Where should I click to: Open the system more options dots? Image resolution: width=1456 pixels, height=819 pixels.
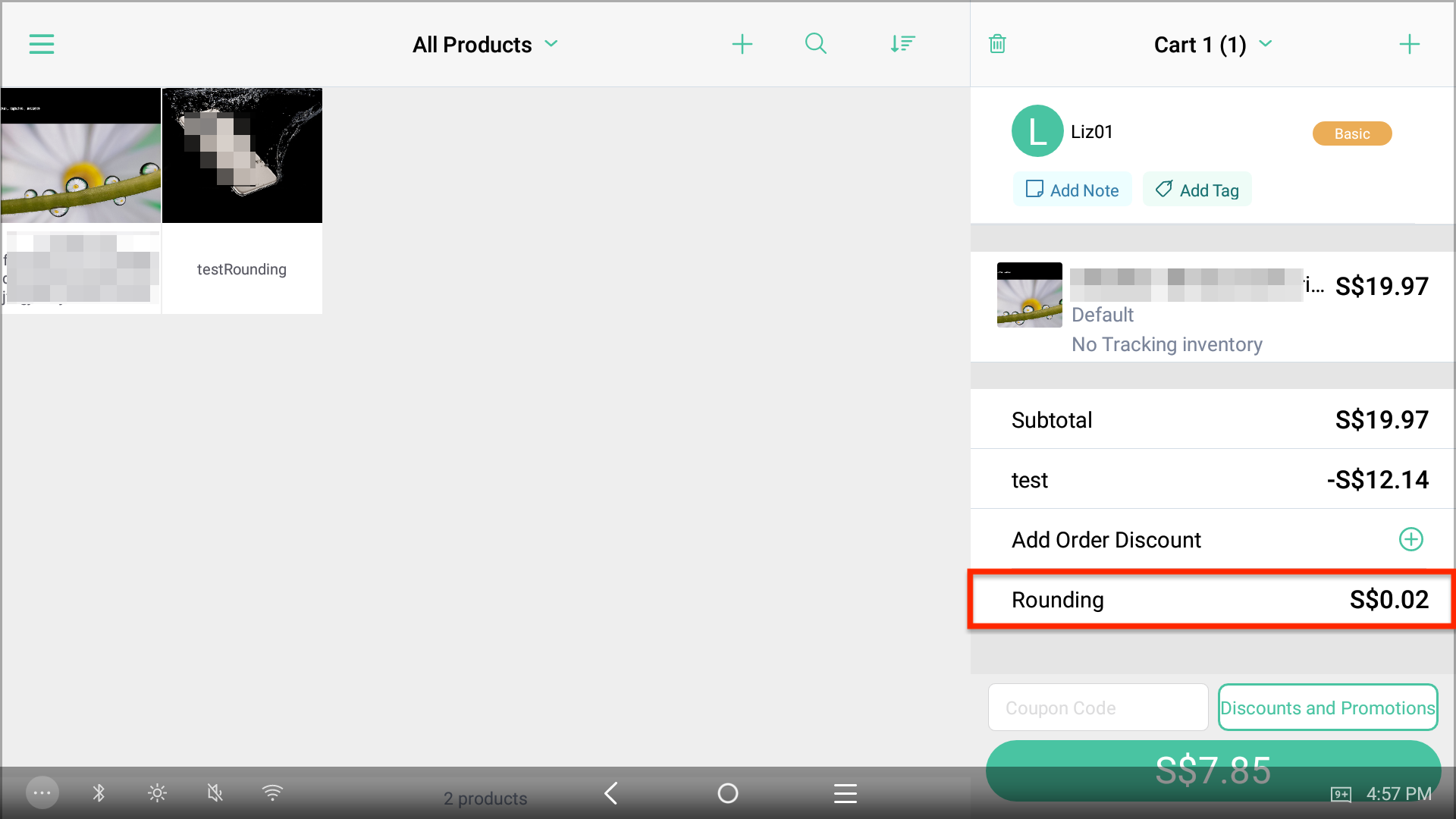click(x=42, y=793)
